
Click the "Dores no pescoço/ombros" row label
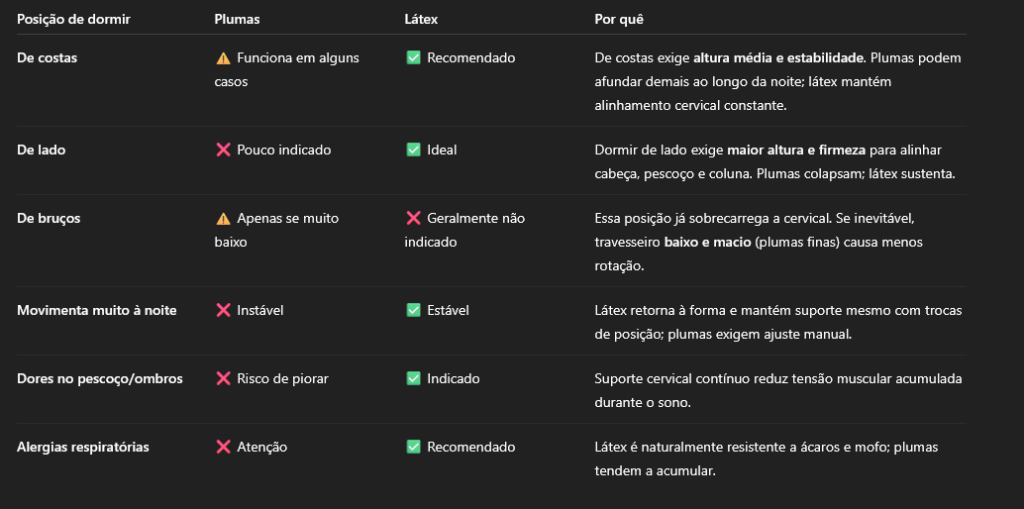tap(98, 379)
